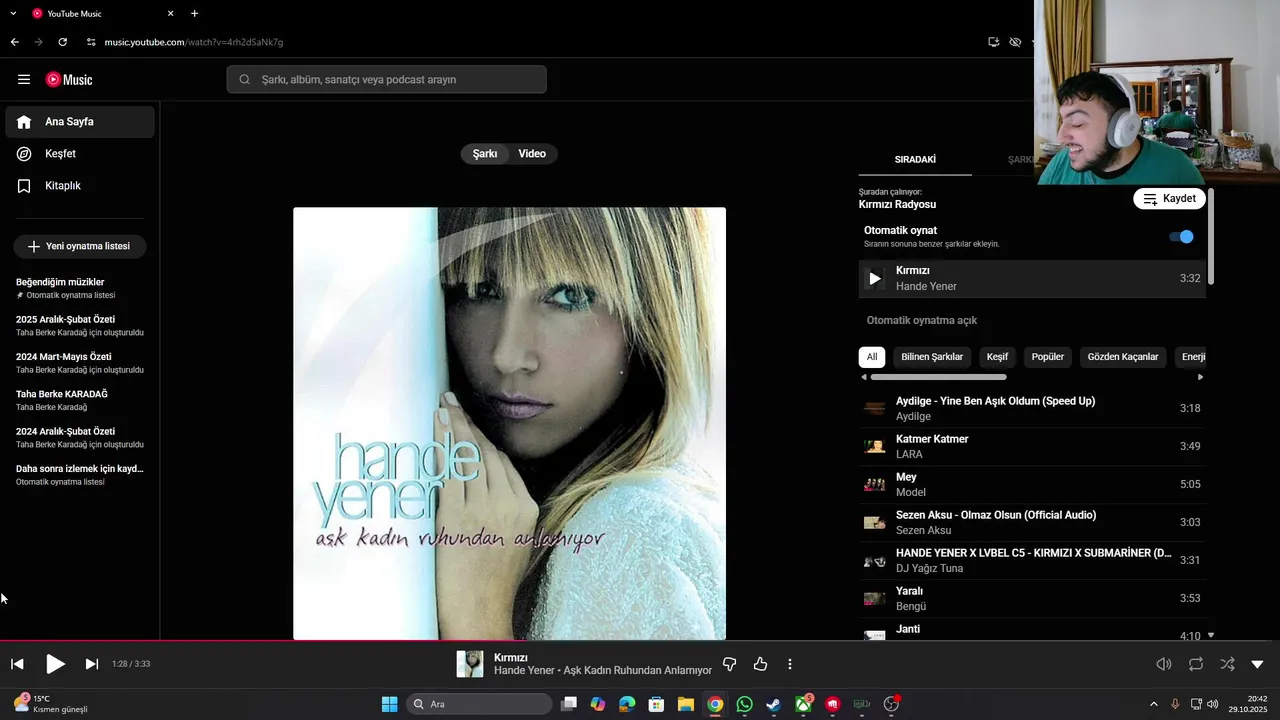Open WhatsApp from the taskbar
This screenshot has width=1280, height=720.
coord(744,704)
